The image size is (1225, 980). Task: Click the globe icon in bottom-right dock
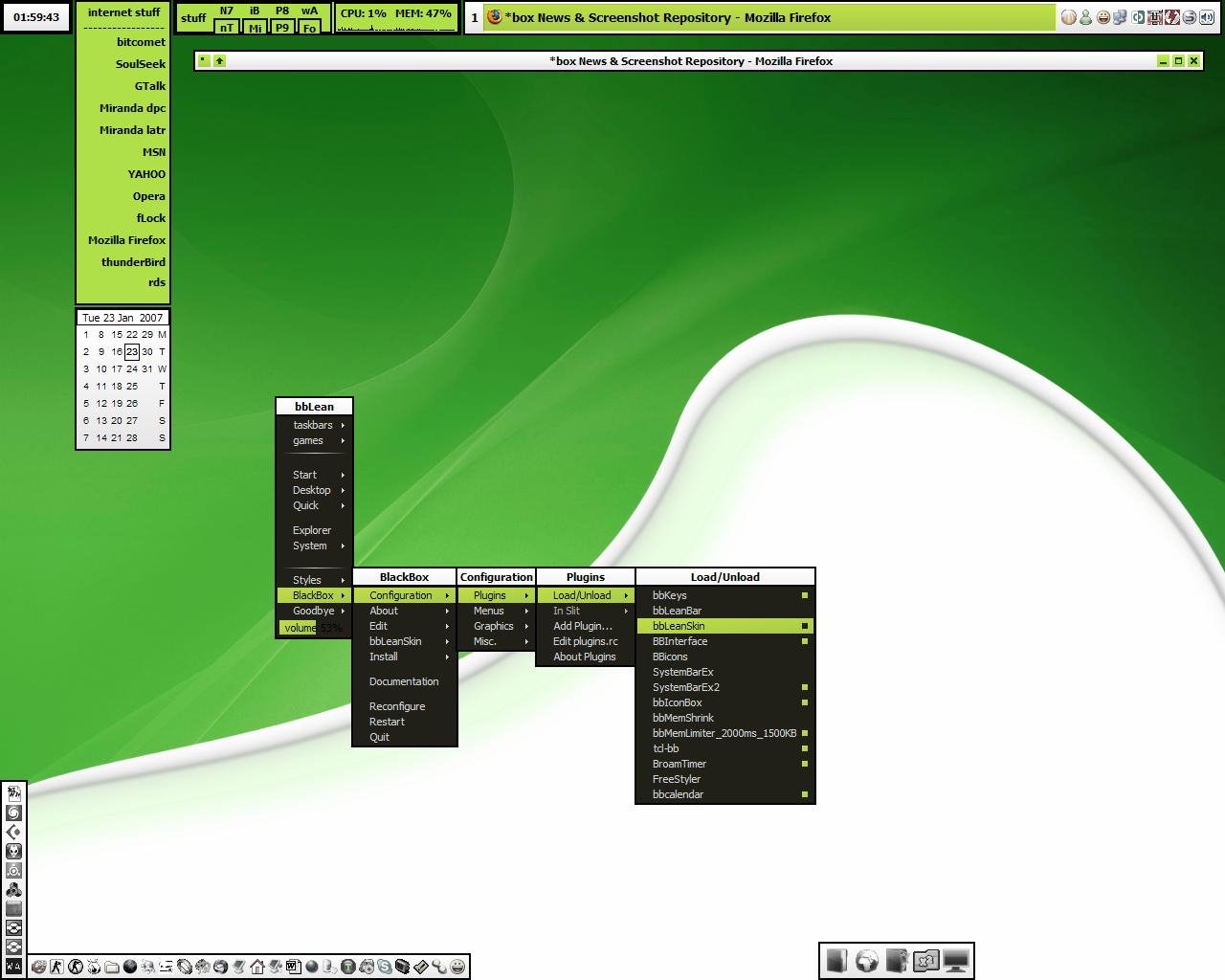(x=867, y=961)
